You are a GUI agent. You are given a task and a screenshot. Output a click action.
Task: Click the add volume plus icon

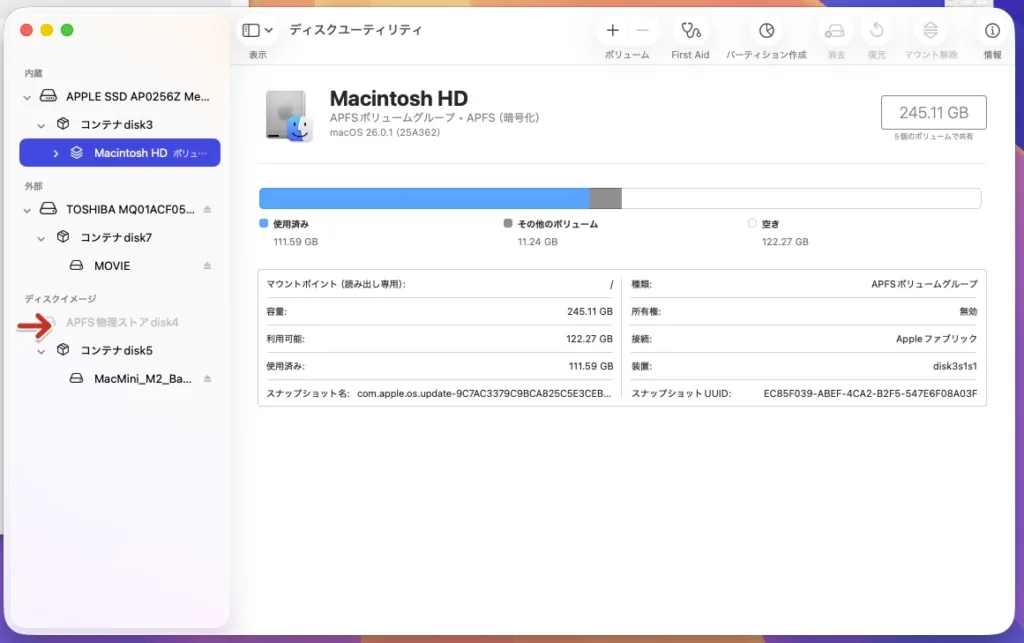tap(613, 31)
